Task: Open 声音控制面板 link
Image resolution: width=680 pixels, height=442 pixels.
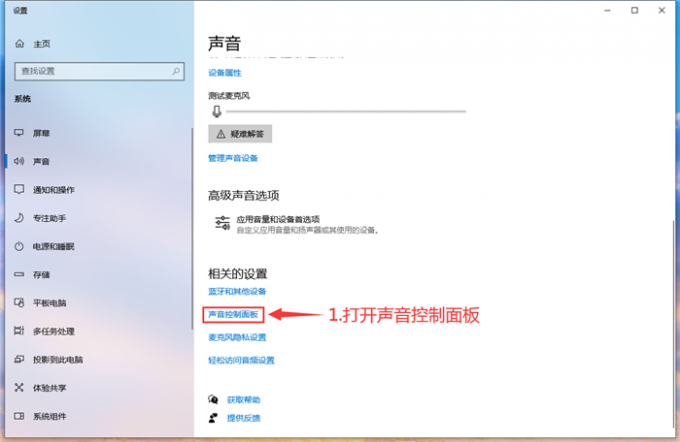Action: point(233,314)
